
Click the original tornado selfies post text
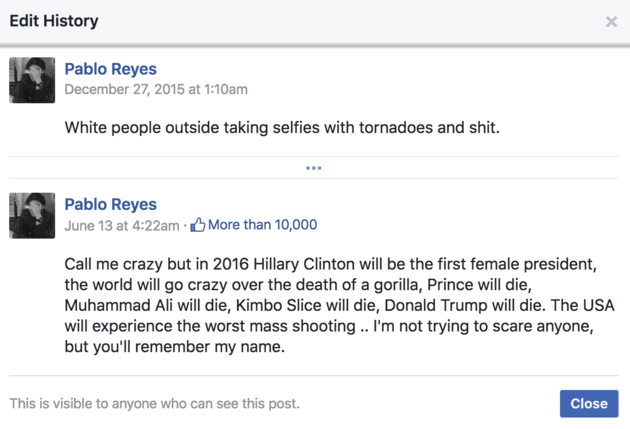tap(282, 128)
